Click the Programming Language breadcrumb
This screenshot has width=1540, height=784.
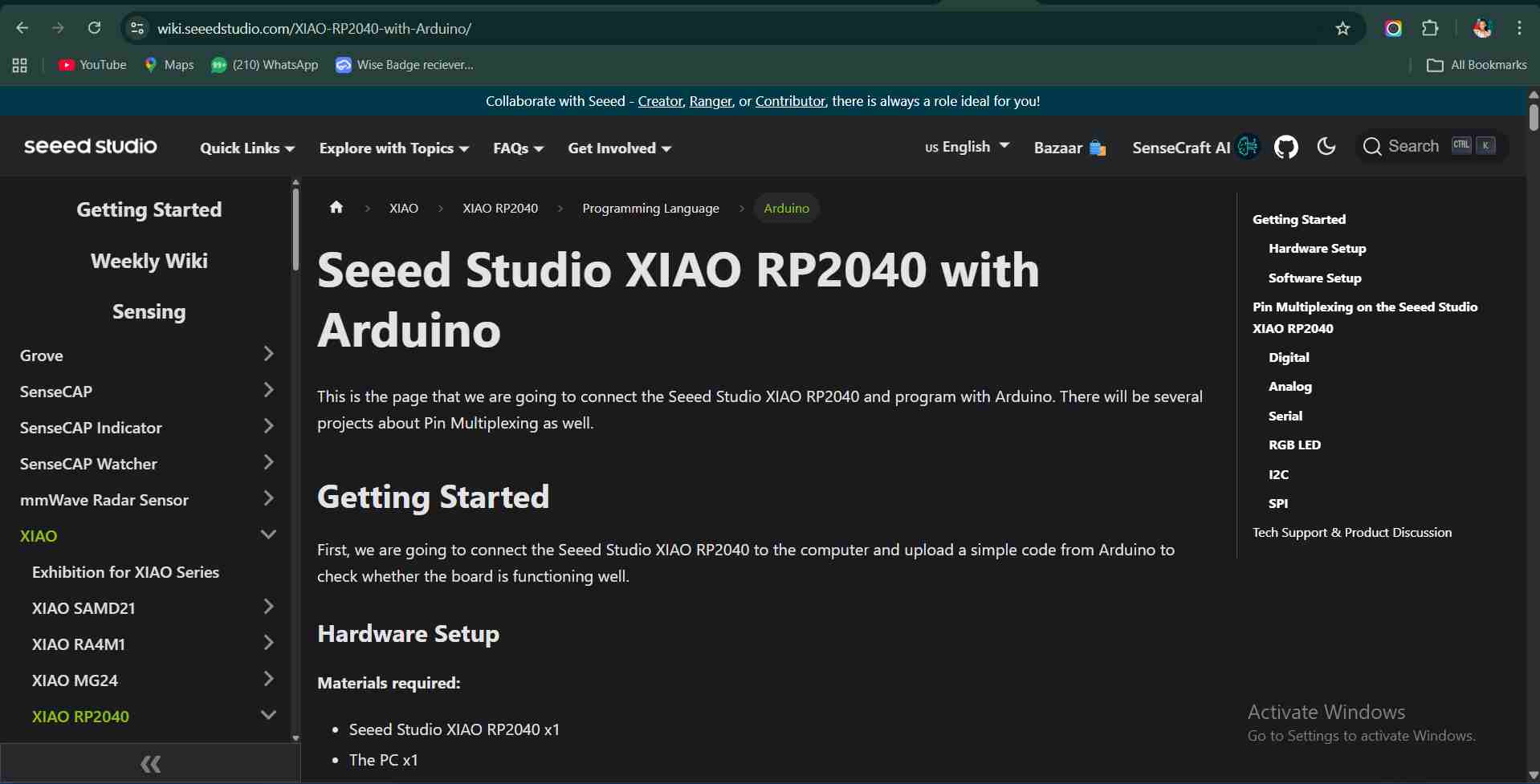coord(650,208)
